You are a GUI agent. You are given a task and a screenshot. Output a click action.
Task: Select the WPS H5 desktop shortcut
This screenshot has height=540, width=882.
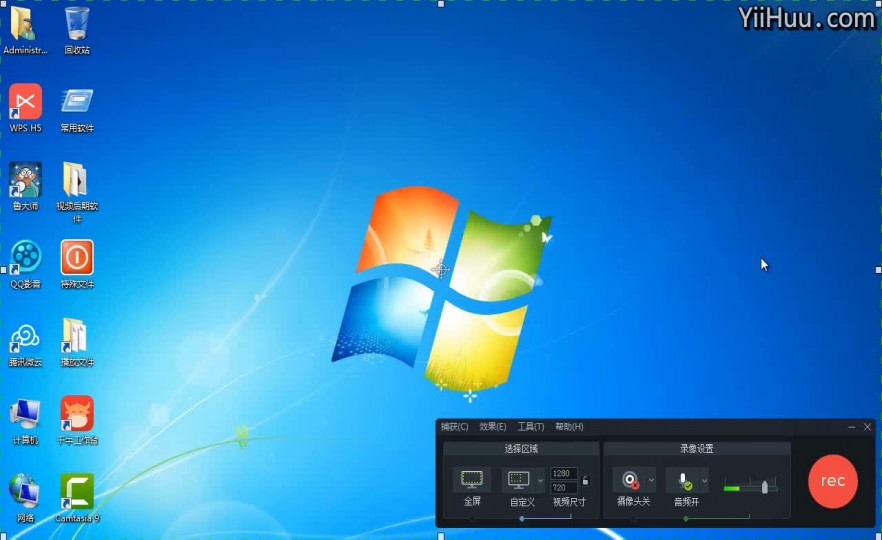[x=25, y=107]
